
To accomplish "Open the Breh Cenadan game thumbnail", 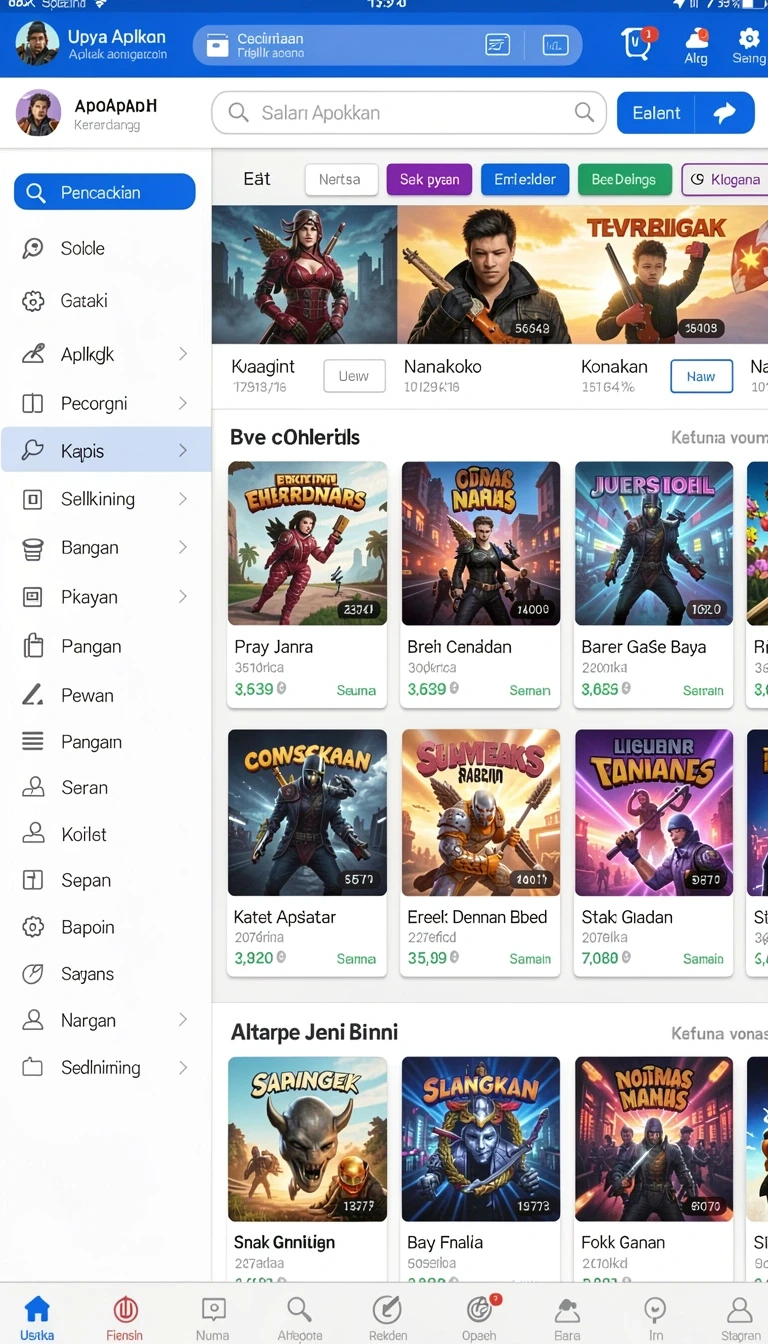I will 481,543.
